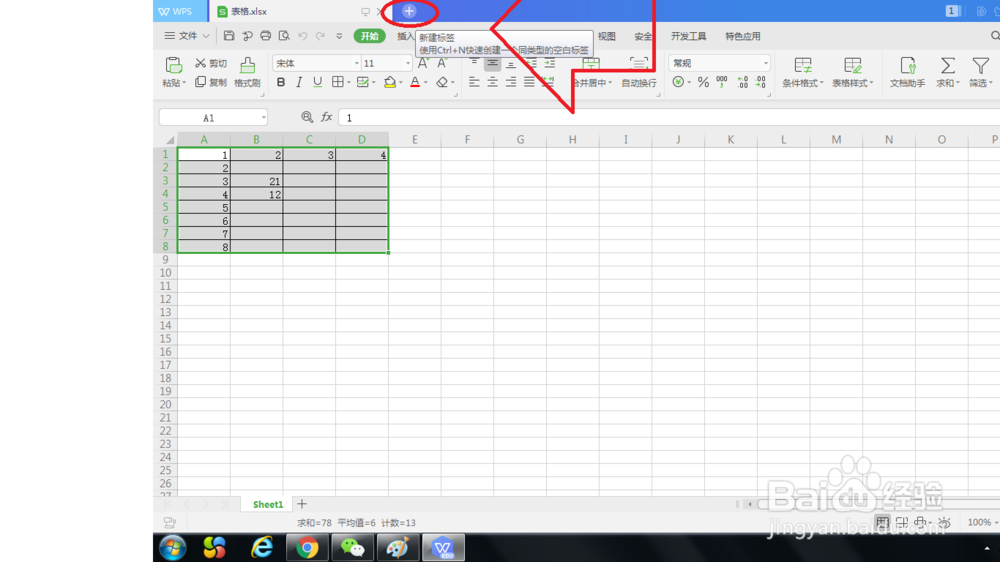The height and width of the screenshot is (562, 1000).
Task: Click the Redo arrow
Action: point(321,36)
